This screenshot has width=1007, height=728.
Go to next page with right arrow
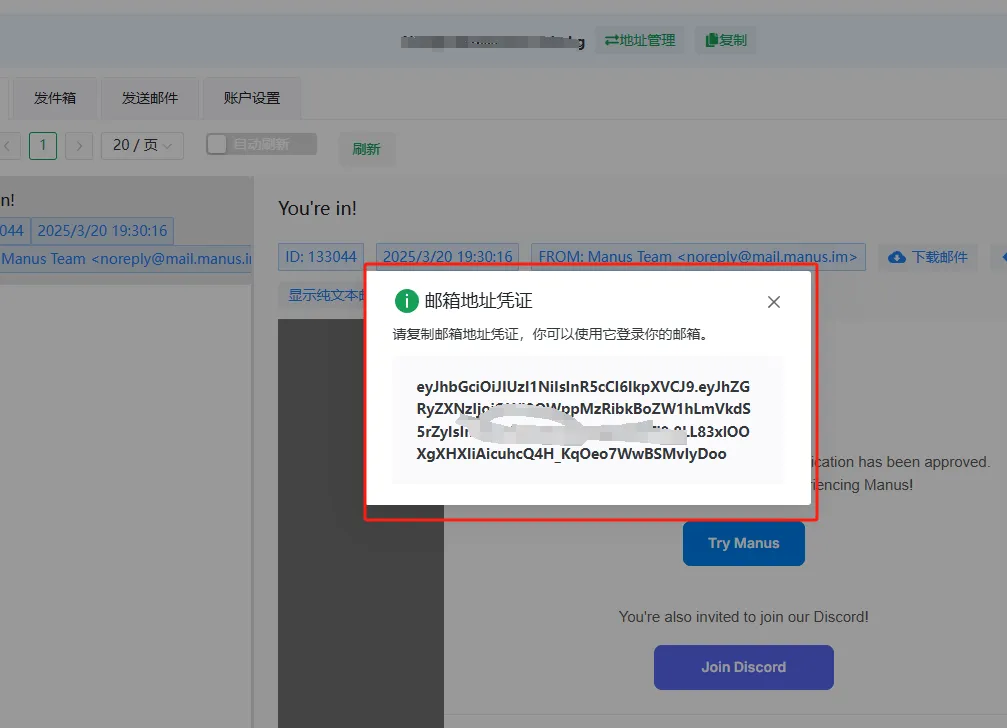click(79, 146)
